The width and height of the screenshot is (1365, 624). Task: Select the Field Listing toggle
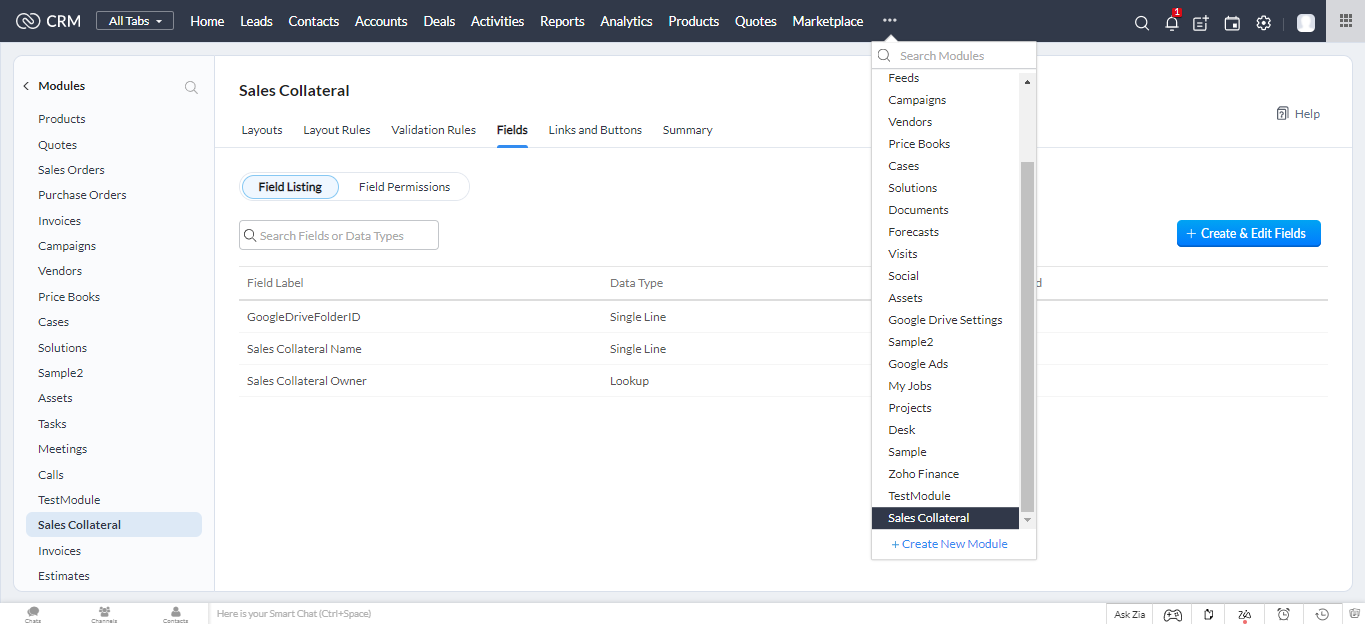click(x=290, y=187)
